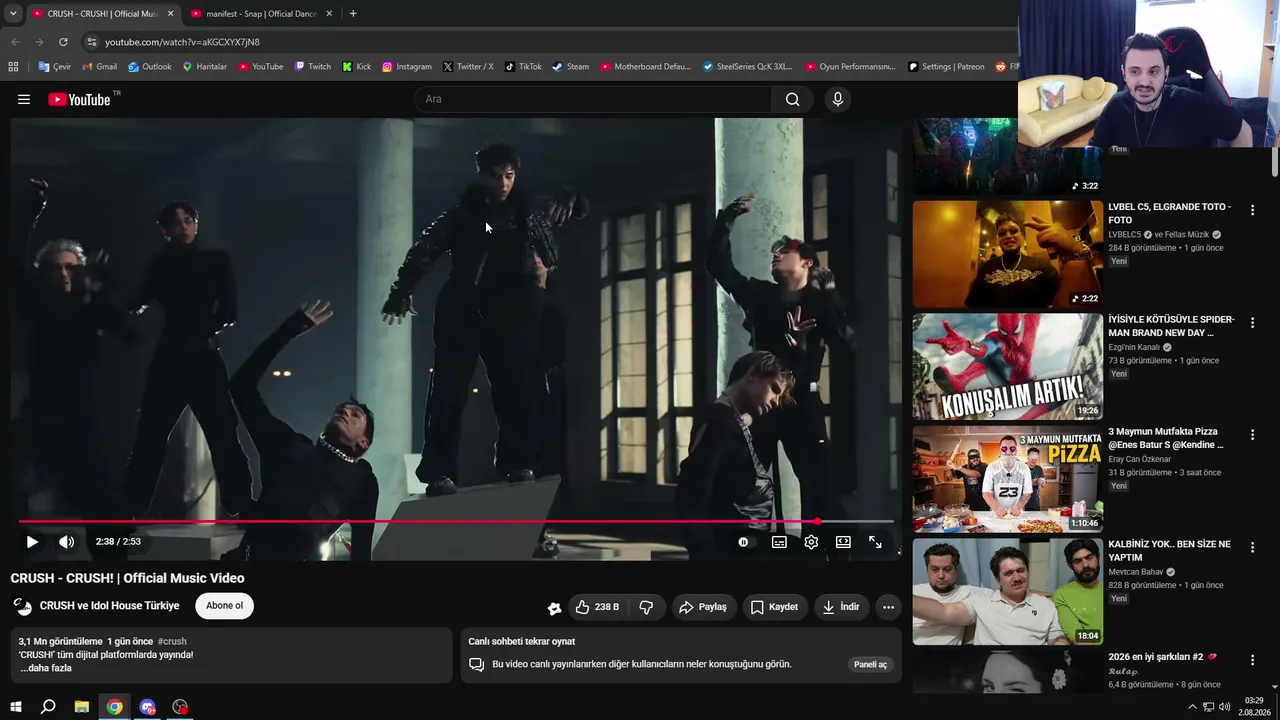Open the YouTube guide hamburger menu
This screenshot has height=720, width=1280.
tap(24, 99)
